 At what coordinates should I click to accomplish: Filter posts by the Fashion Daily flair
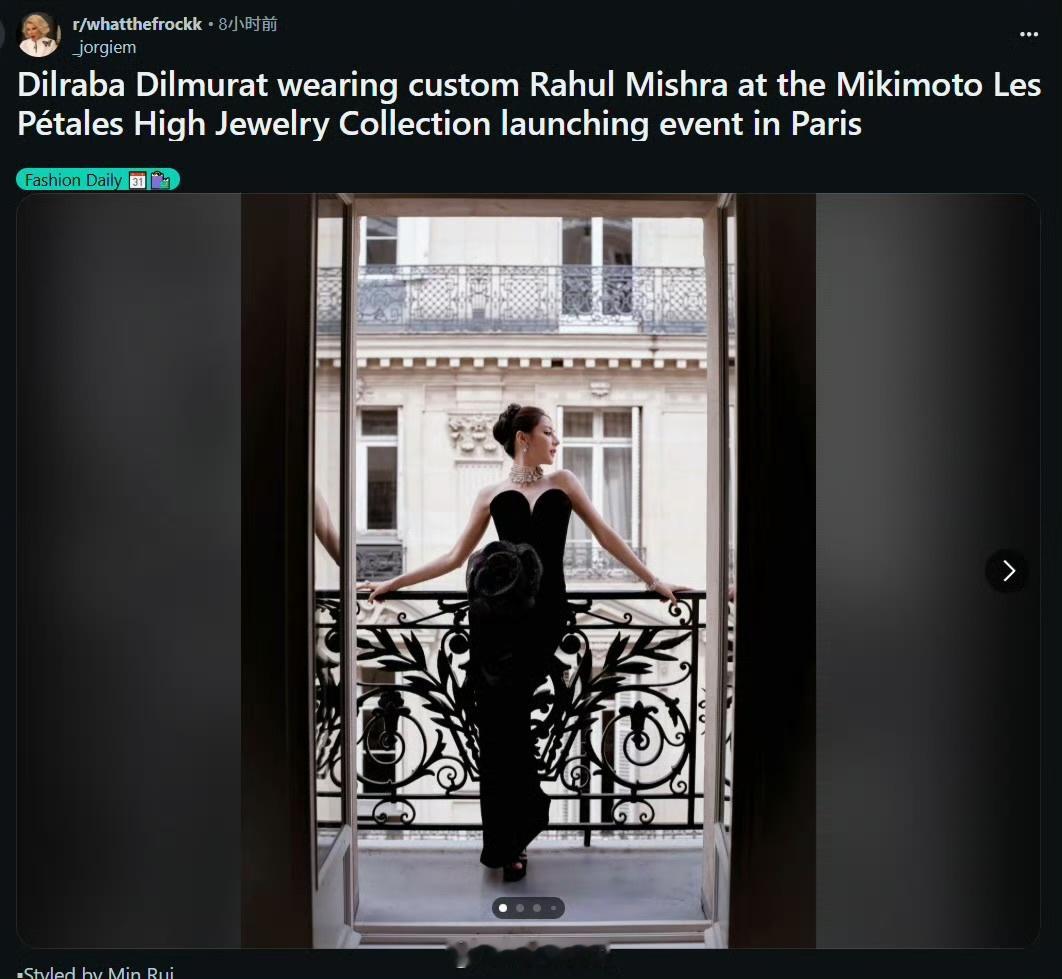pos(98,180)
